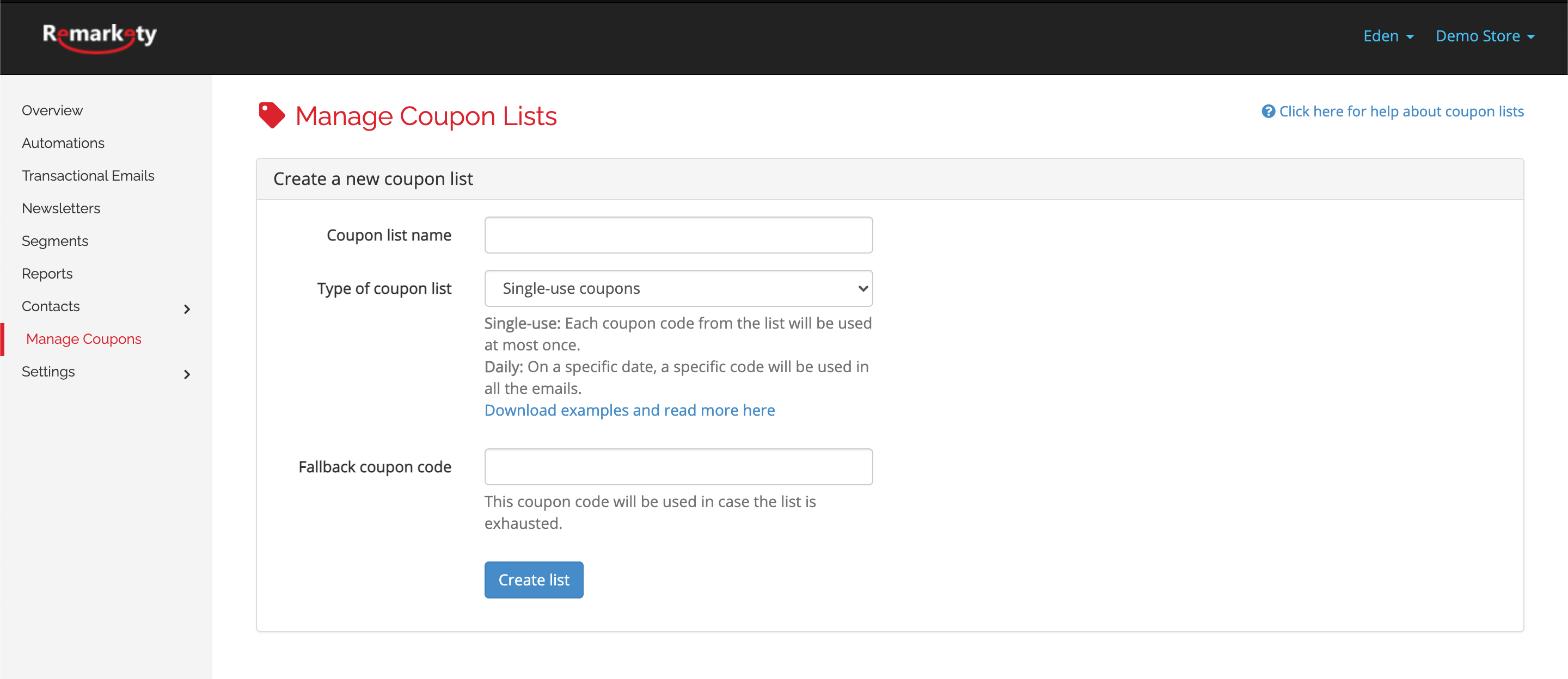Click the Coupon list name label
Viewport: 1568px width, 679px height.
coord(389,235)
